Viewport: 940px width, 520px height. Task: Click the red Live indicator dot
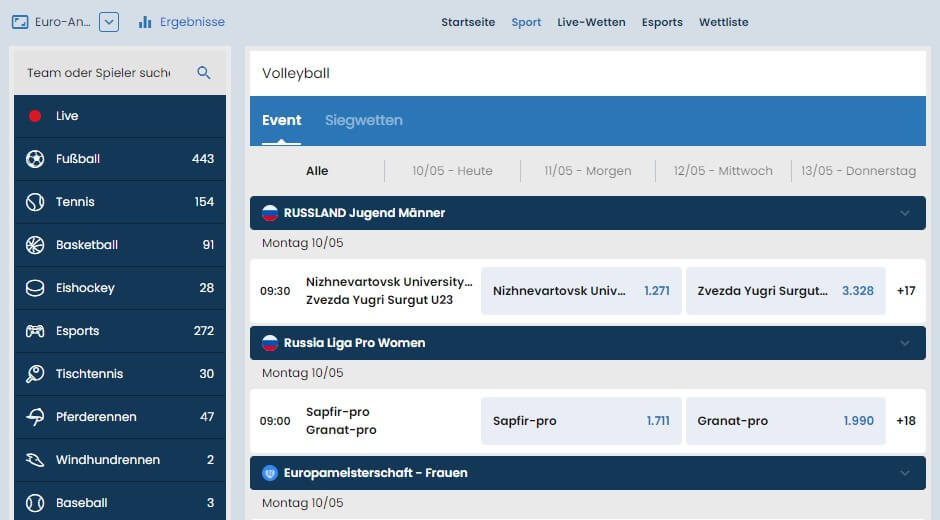35,116
